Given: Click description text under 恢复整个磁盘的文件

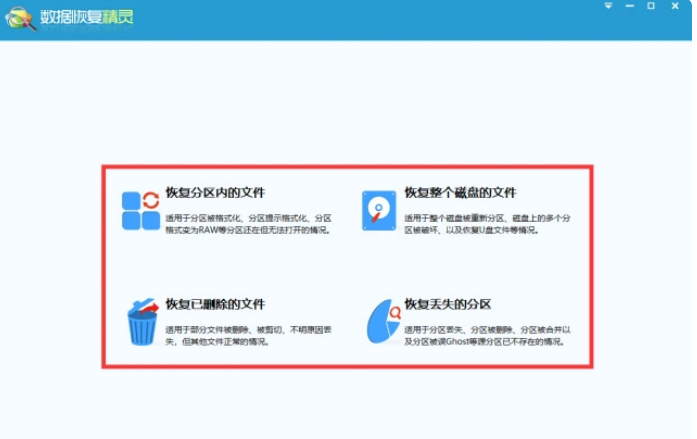Looking at the screenshot, I should pos(487,223).
